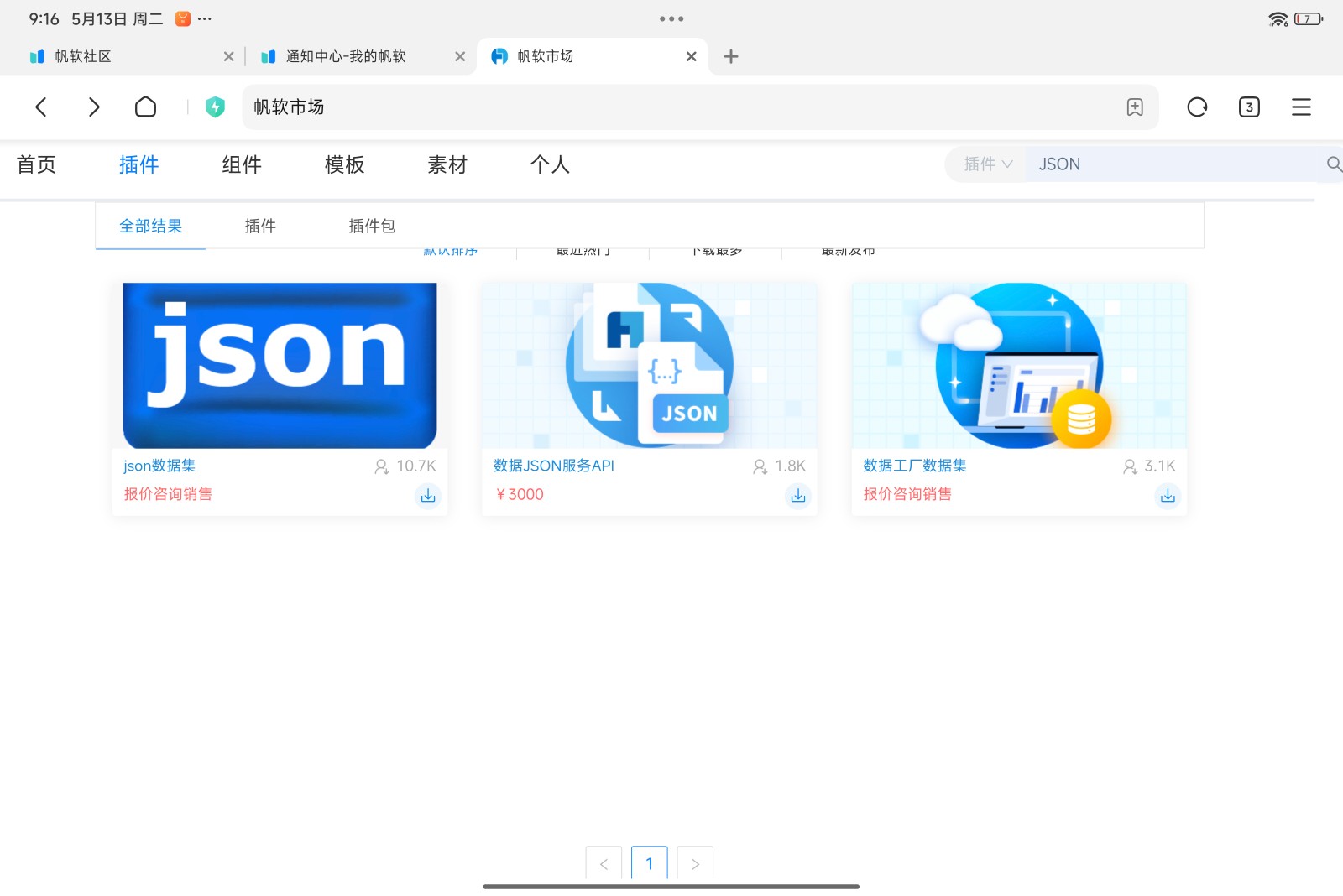Click the 10.7K user count
Viewport: 1343px width, 896px height.
click(x=405, y=466)
